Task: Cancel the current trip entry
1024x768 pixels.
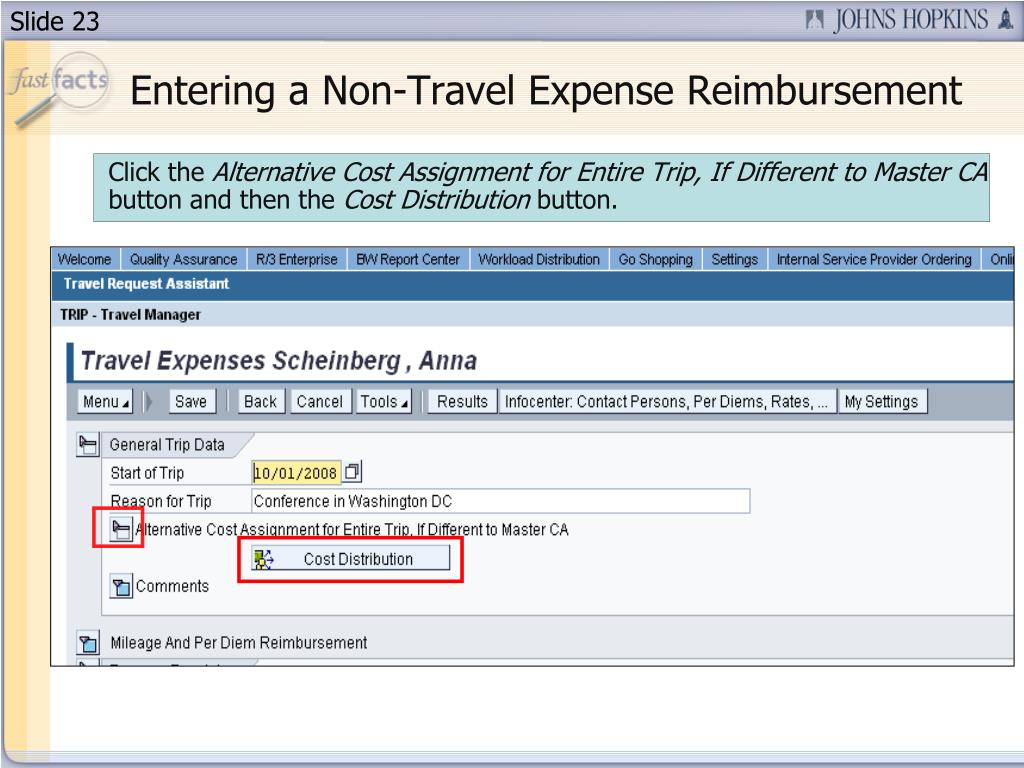Action: [x=320, y=402]
